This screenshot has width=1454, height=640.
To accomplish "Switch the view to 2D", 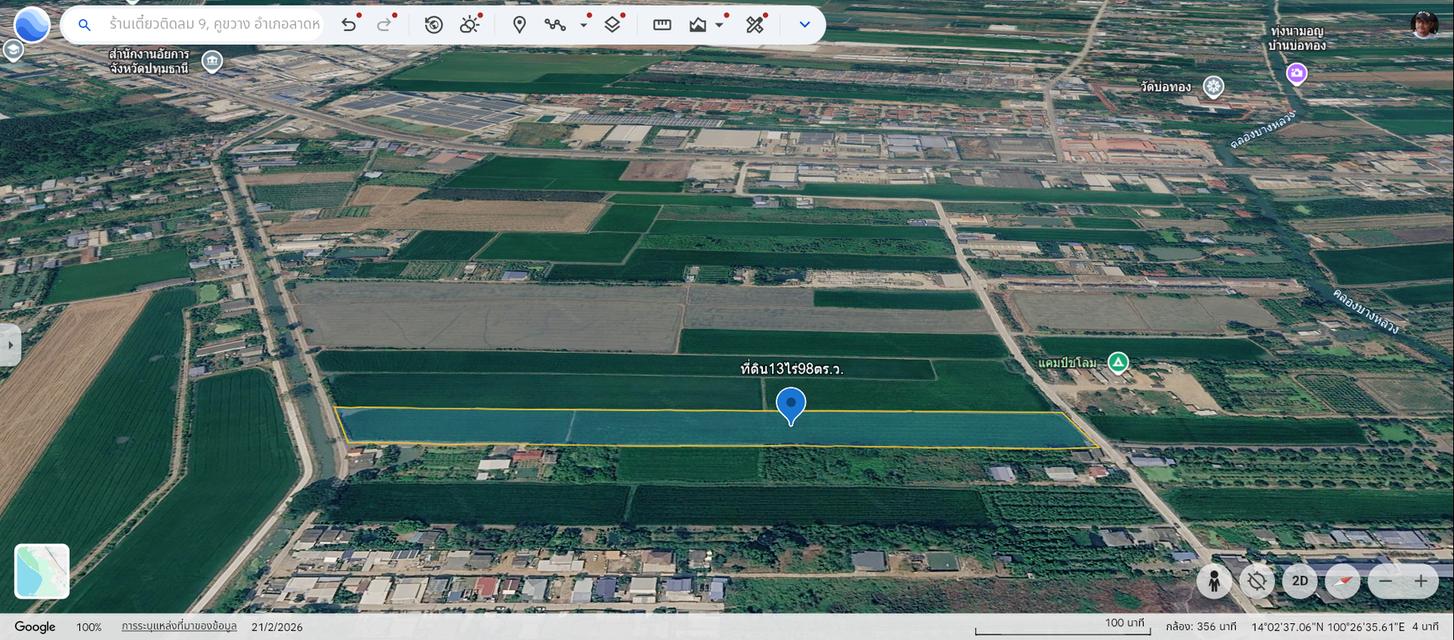I will coord(1300,580).
